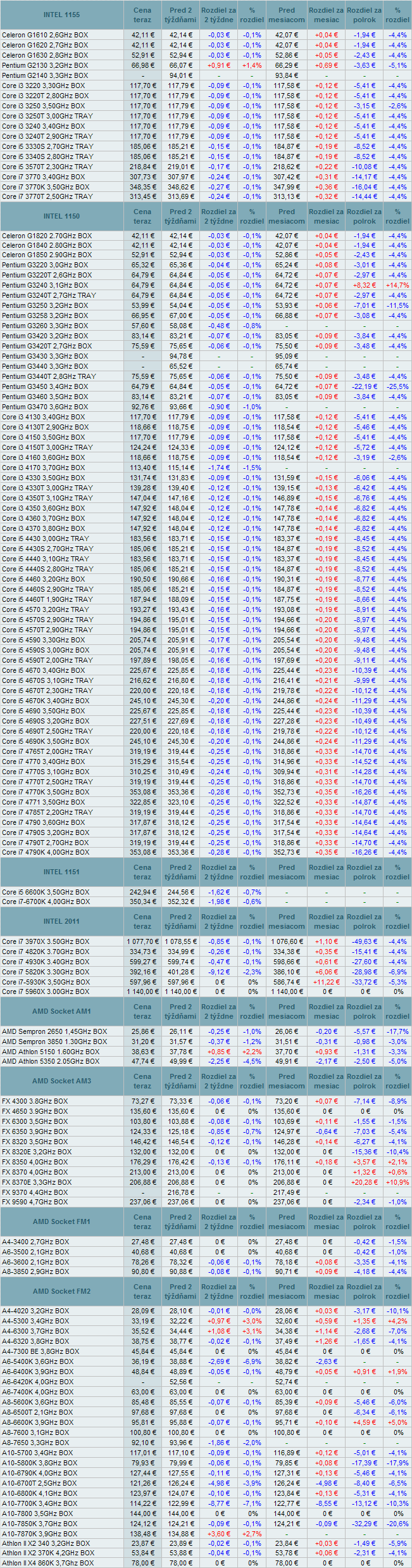The image size is (412, 1568).
Task: Select Core i7 5820K 3.30GHz BOX product name
Action: 45,972
